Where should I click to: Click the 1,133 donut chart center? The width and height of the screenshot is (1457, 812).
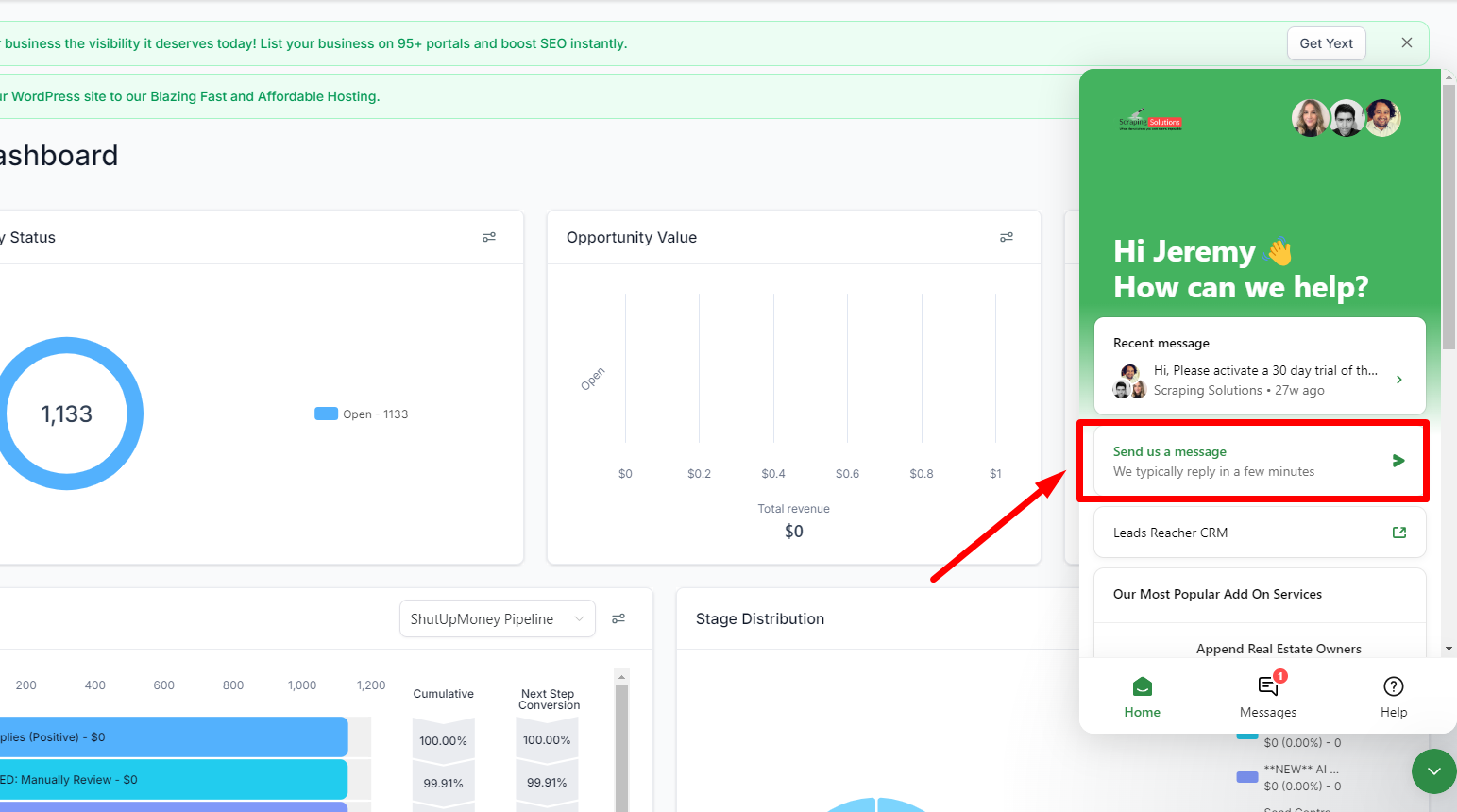click(67, 414)
